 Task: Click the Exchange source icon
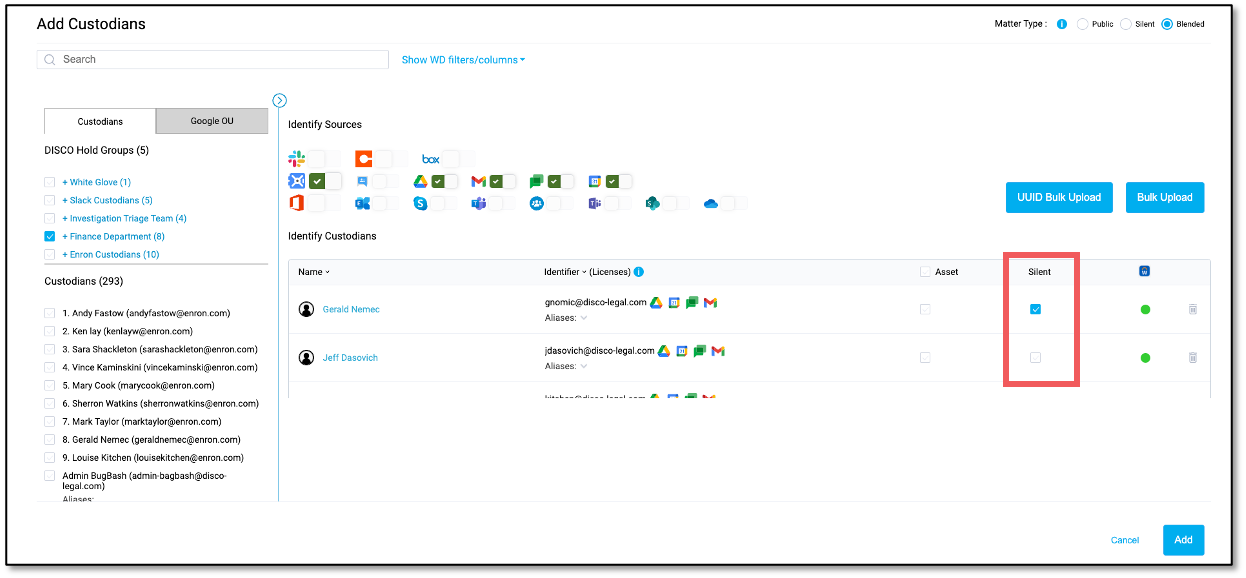(362, 203)
